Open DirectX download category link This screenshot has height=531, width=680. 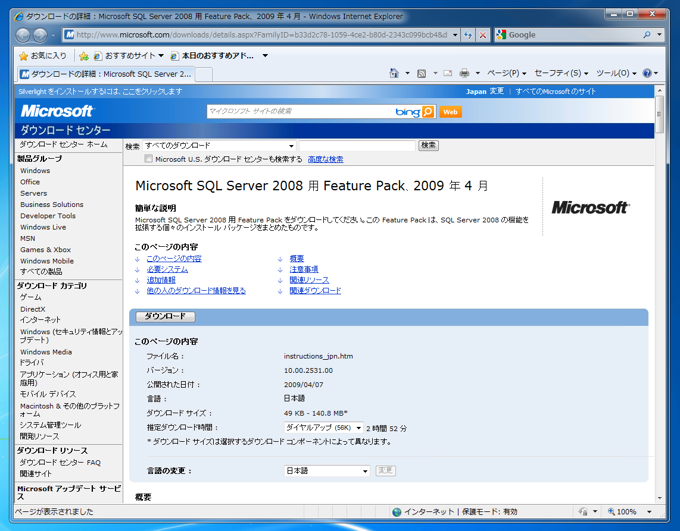[x=33, y=309]
